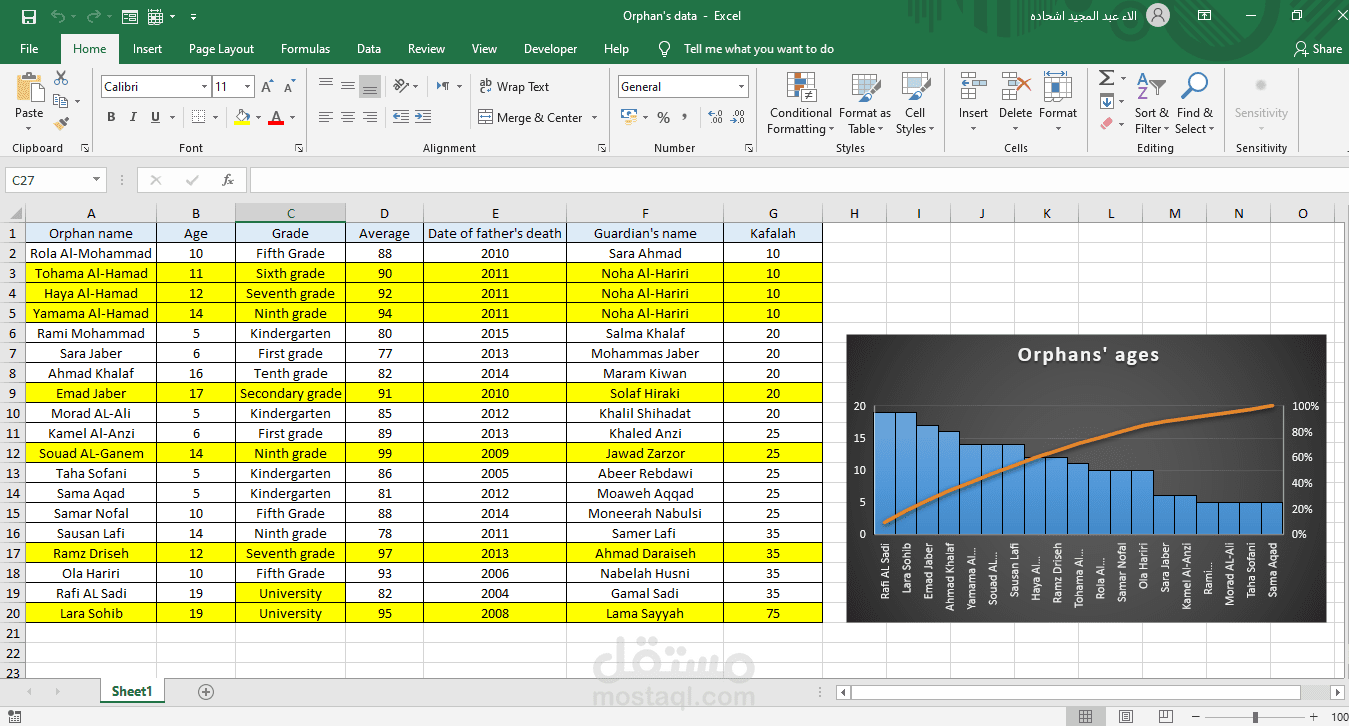
Task: Select column C header
Action: 290,213
